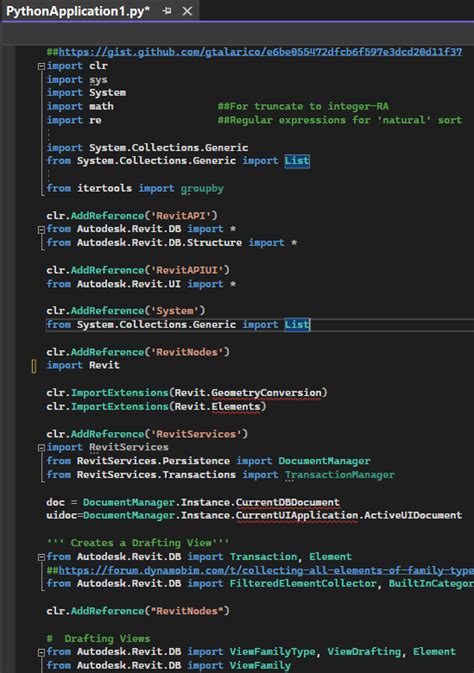The image size is (474, 673).
Task: Click the '##For truncate to integer-RA' comment
Action: tap(303, 106)
